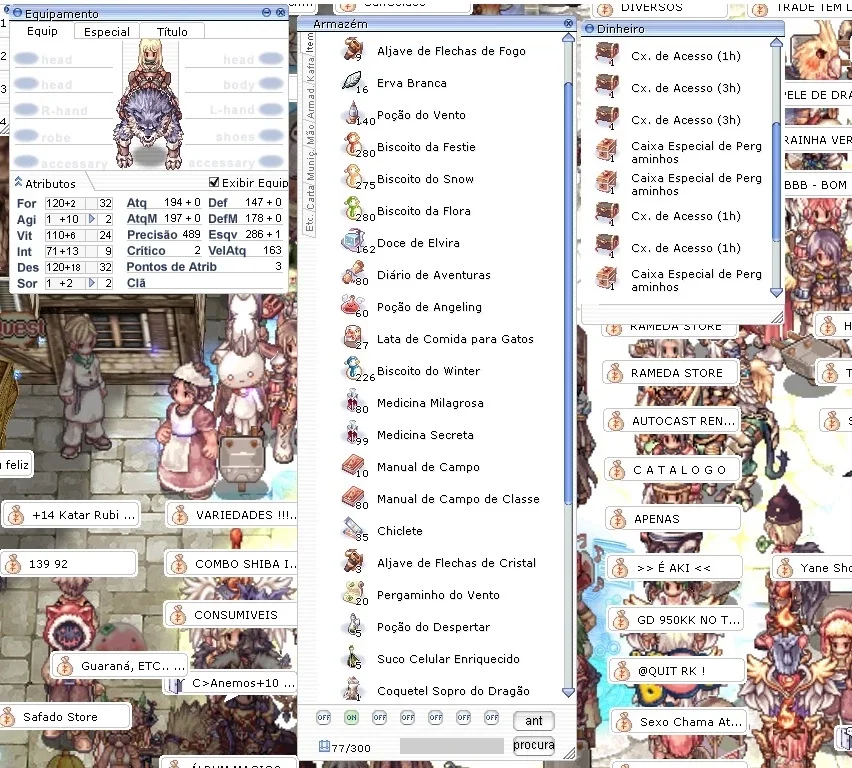Pick the Poção de Angeling icon
Viewport: 852px width, 768px height.
(x=353, y=305)
